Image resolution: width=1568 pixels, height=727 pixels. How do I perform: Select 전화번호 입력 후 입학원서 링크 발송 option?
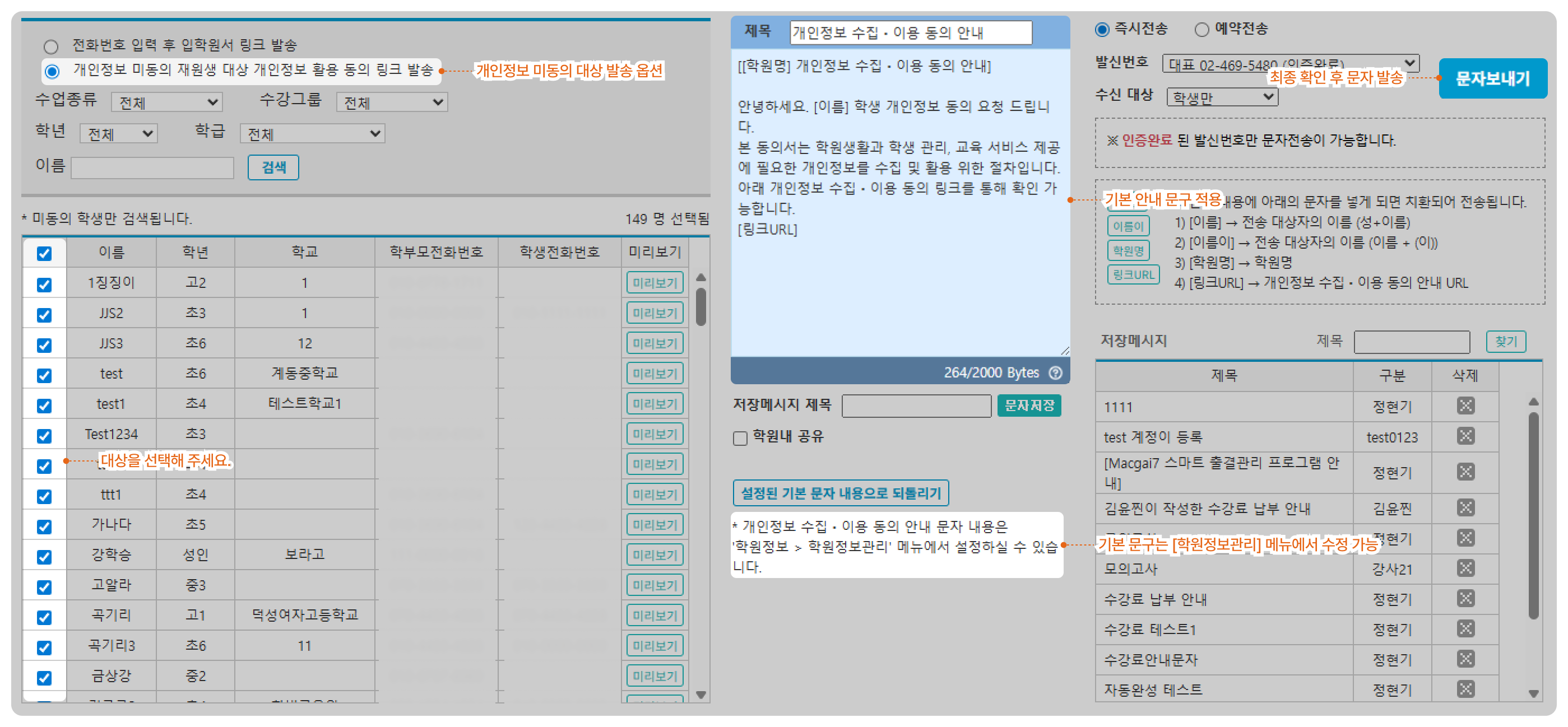coord(51,46)
